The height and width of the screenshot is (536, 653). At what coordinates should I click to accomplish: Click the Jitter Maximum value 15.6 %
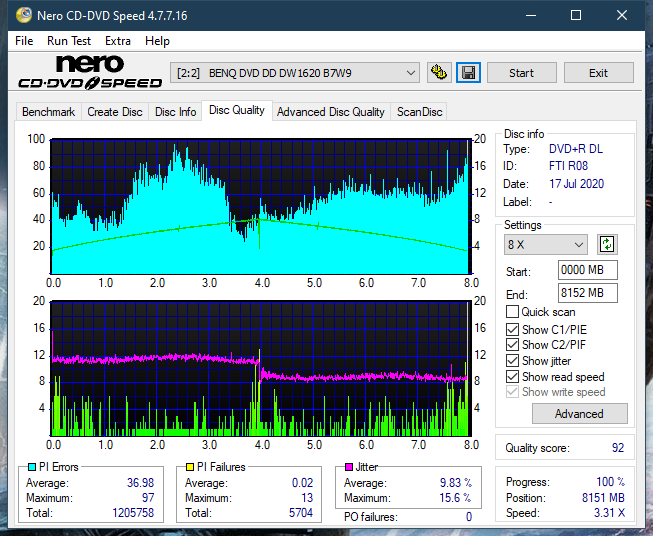[x=455, y=498]
